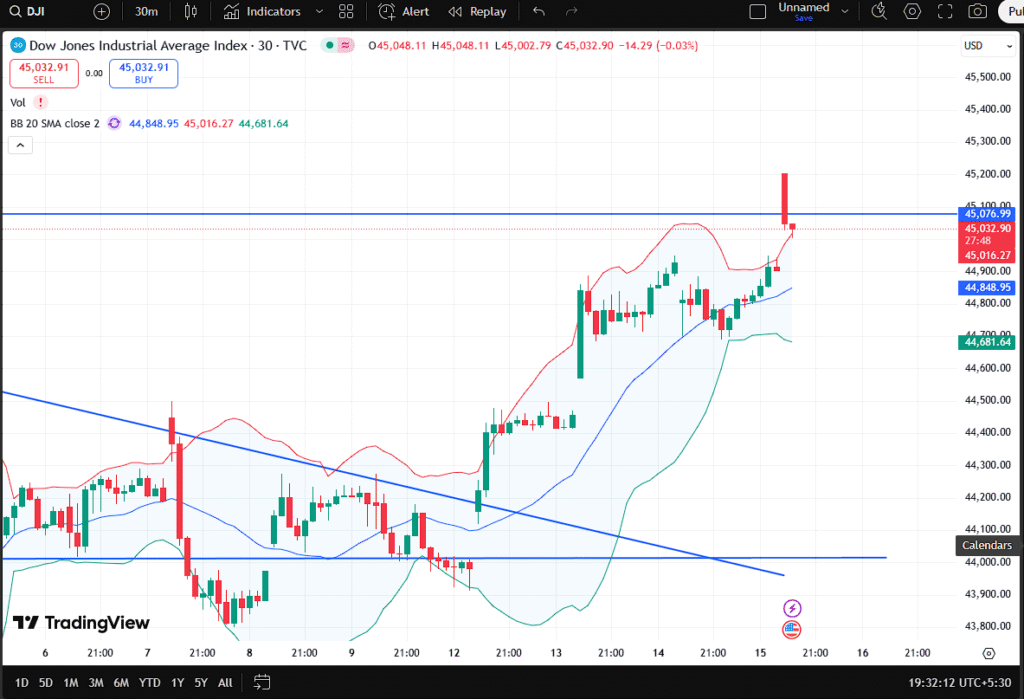The width and height of the screenshot is (1024, 699).
Task: Open quick search in the top toolbar
Action: (x=879, y=12)
